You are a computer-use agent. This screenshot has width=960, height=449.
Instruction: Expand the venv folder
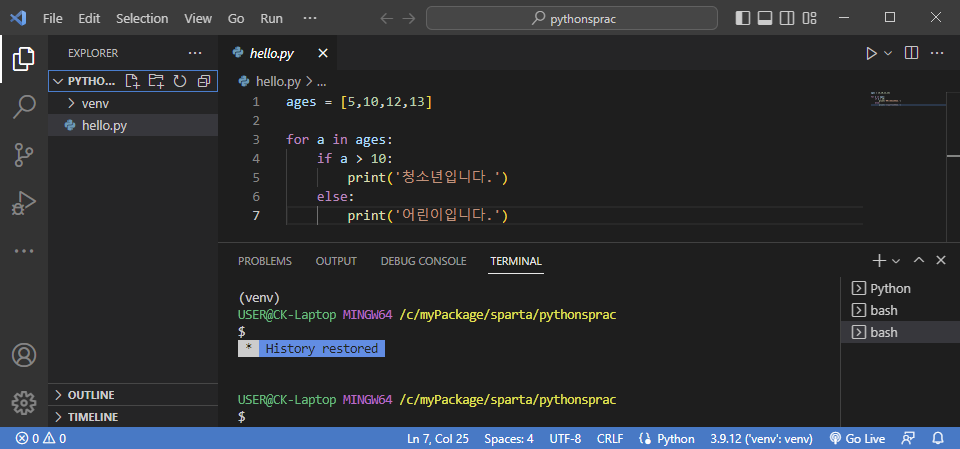133,104
